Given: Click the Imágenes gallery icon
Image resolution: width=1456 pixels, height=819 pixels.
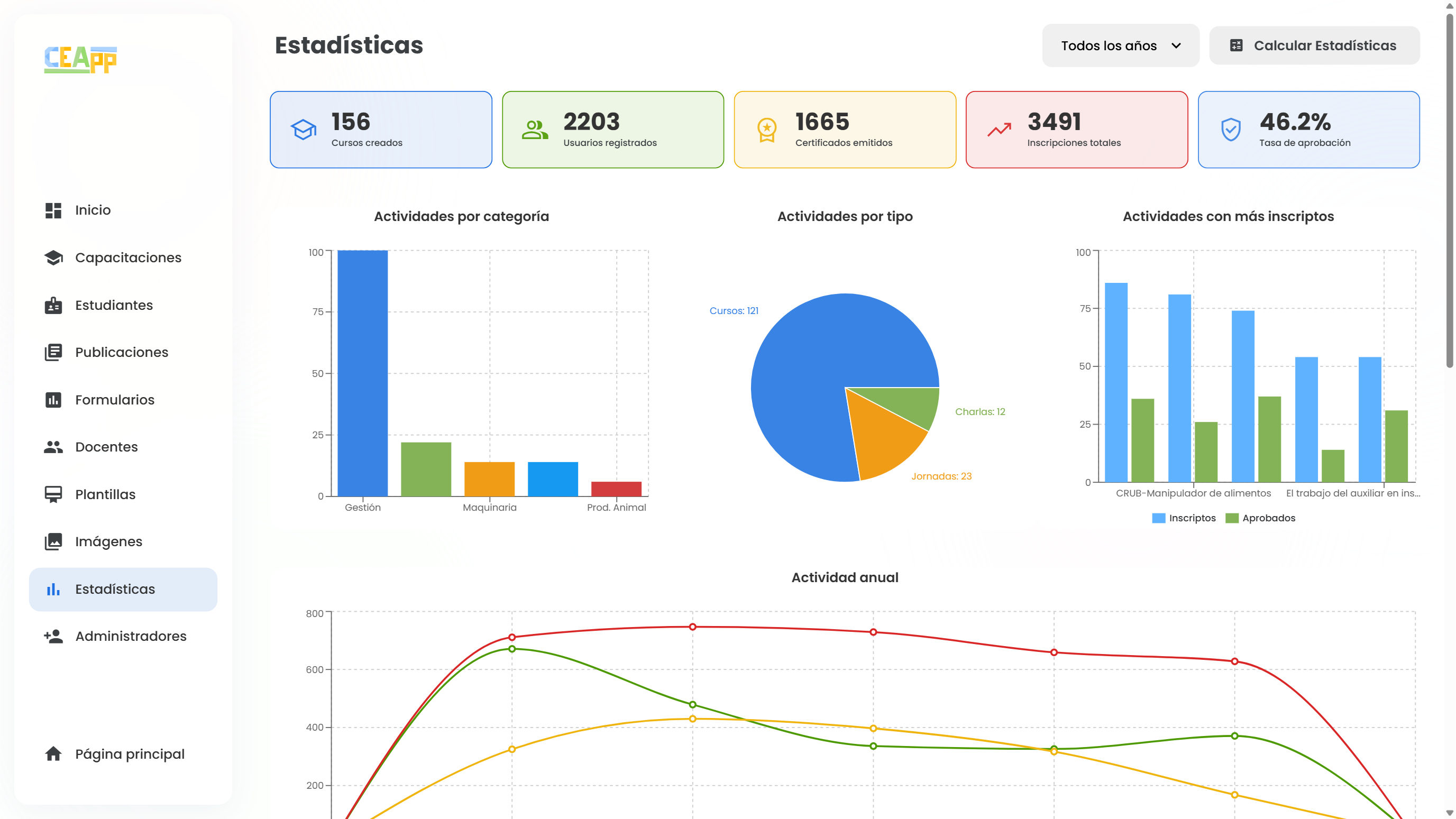Looking at the screenshot, I should 53,541.
